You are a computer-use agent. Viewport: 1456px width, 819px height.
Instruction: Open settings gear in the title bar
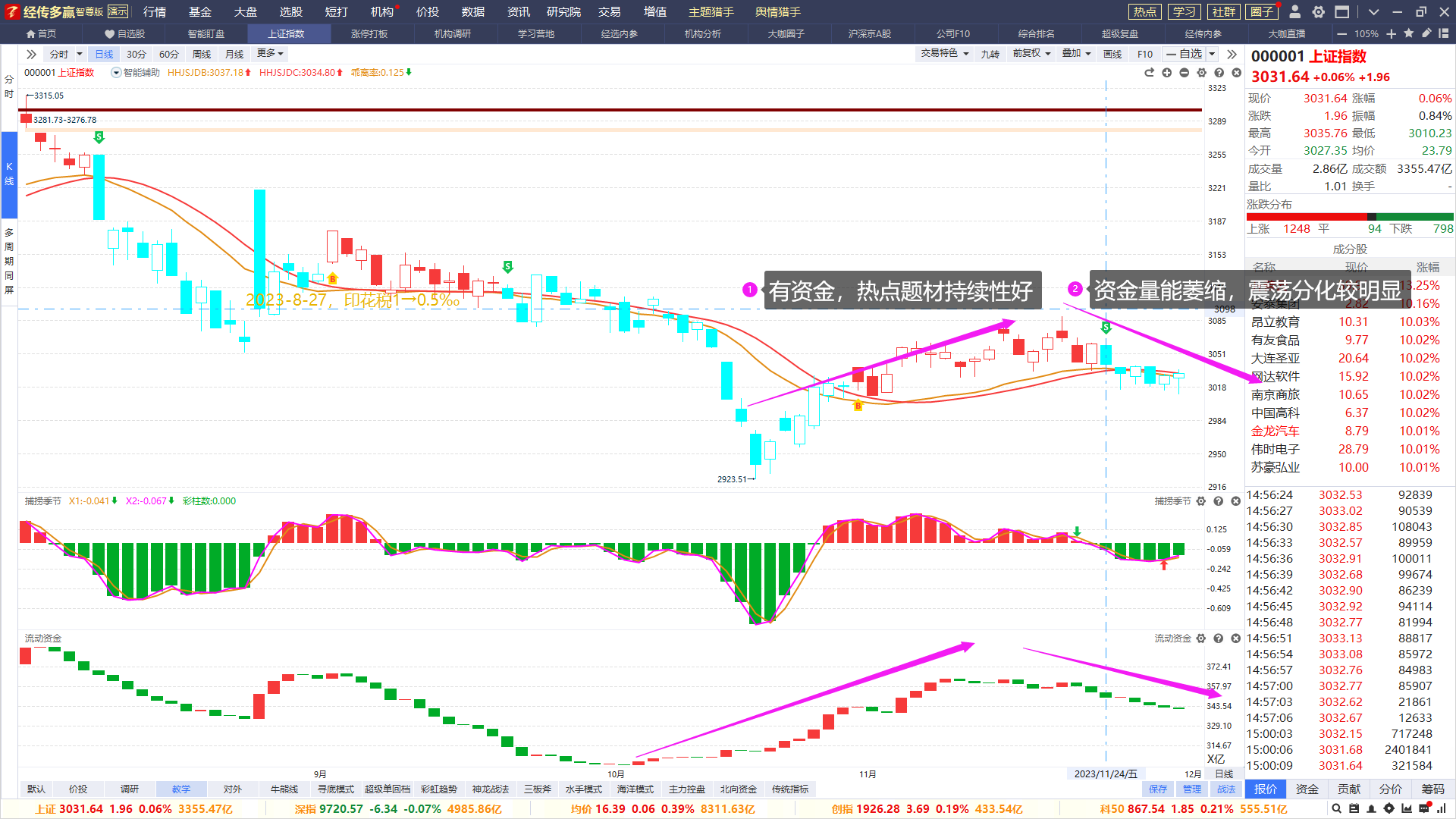(1319, 11)
